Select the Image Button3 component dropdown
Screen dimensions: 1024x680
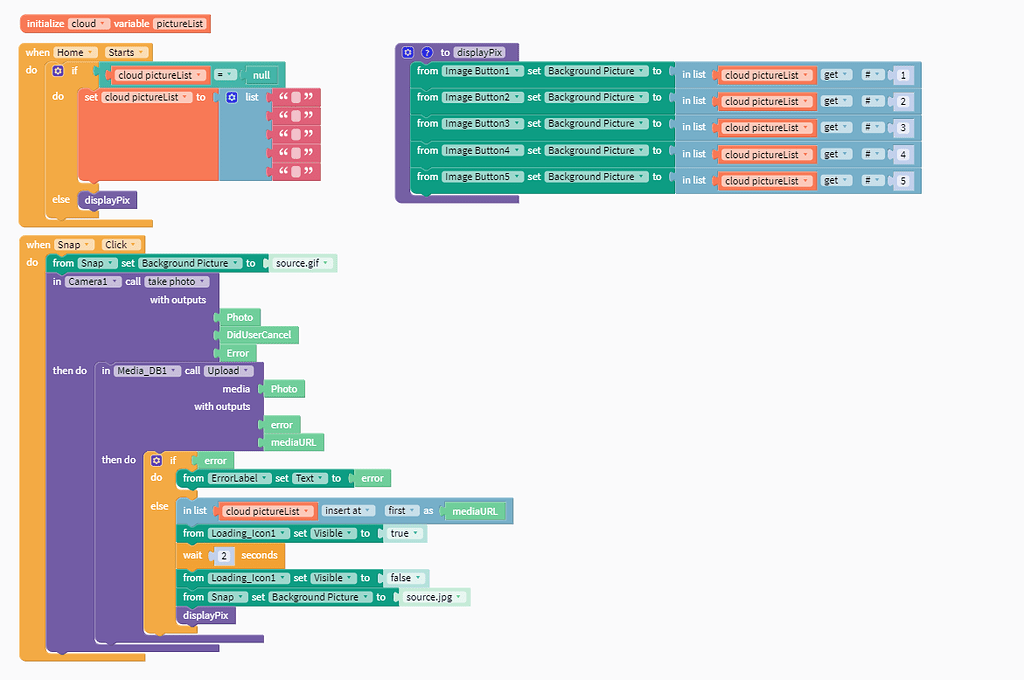point(483,123)
